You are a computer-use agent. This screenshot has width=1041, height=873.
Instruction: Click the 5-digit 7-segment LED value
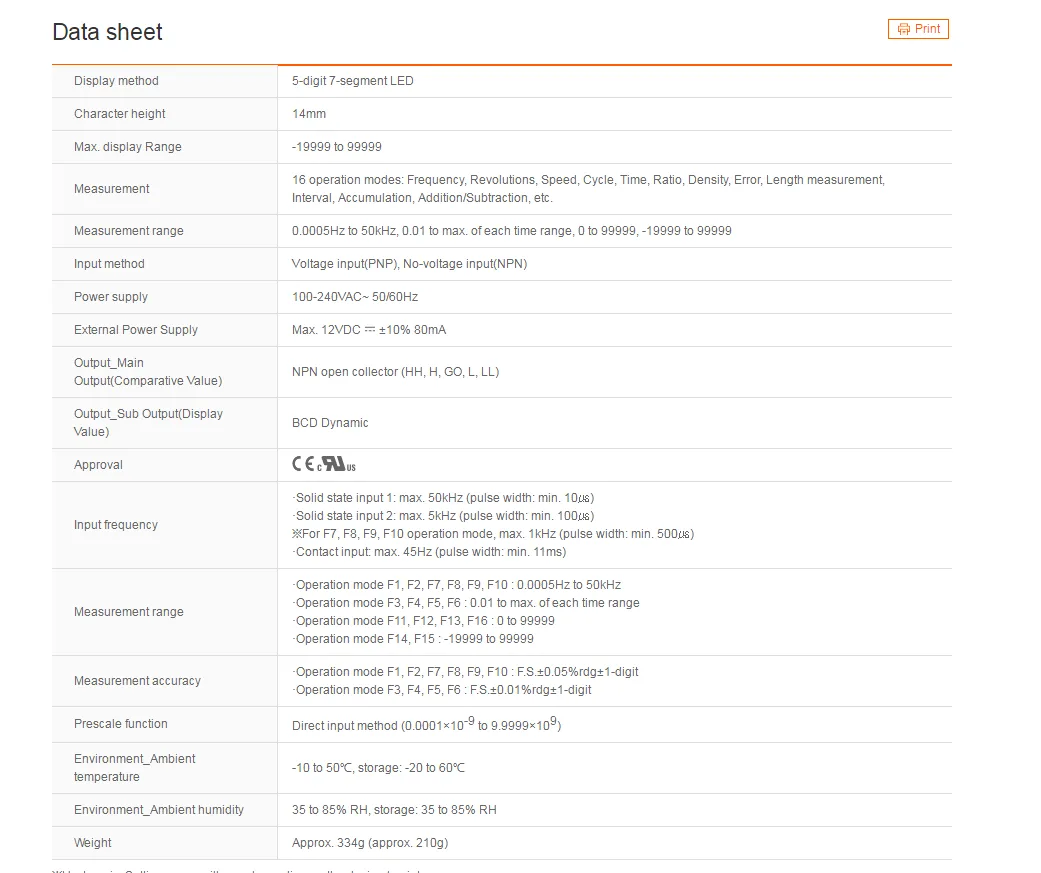tap(353, 81)
